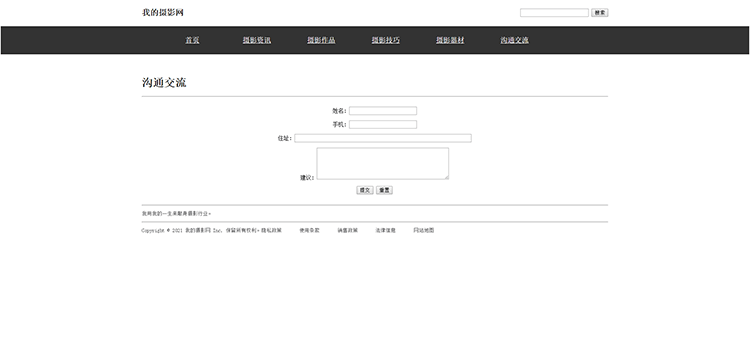Select 摄影技巧 in the navigation bar

click(386, 40)
